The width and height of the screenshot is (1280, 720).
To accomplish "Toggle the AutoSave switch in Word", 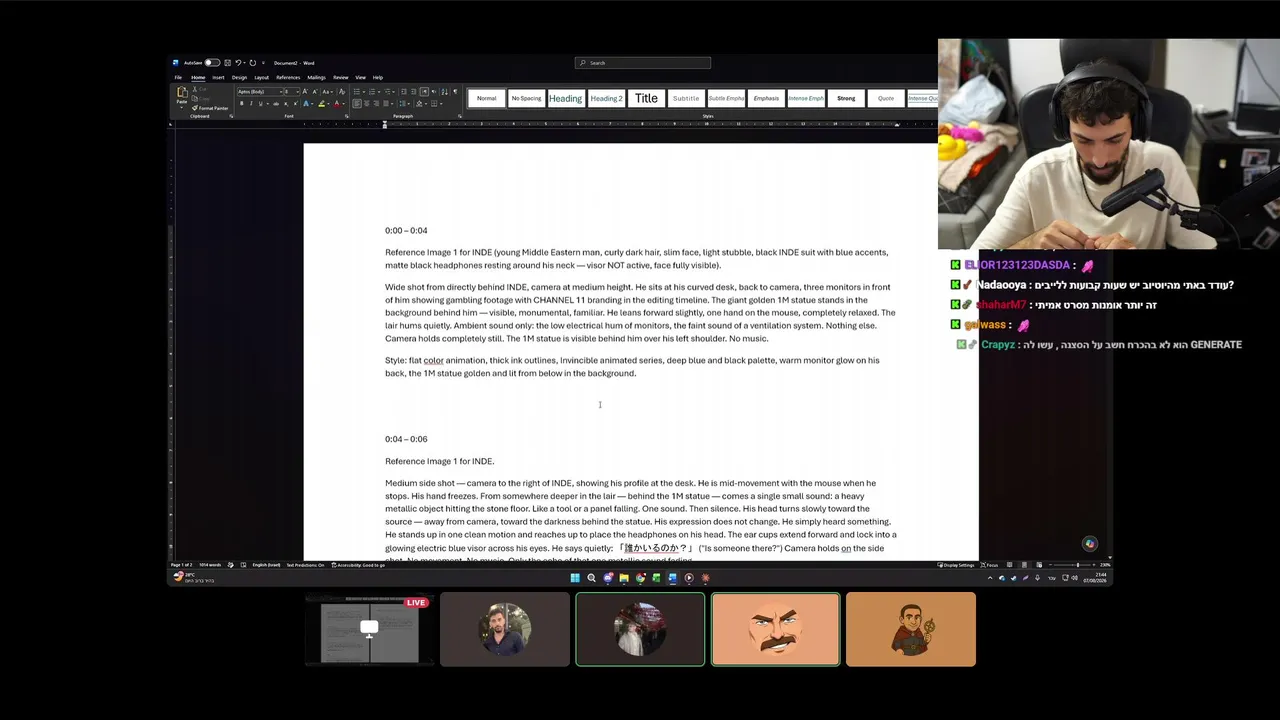I will point(212,63).
